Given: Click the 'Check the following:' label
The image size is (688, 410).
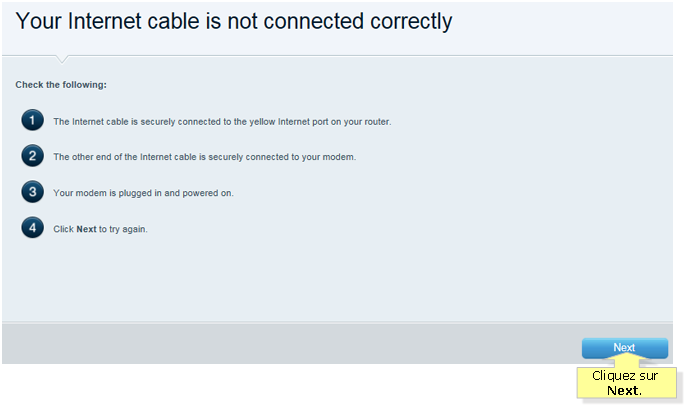Looking at the screenshot, I should 61,85.
